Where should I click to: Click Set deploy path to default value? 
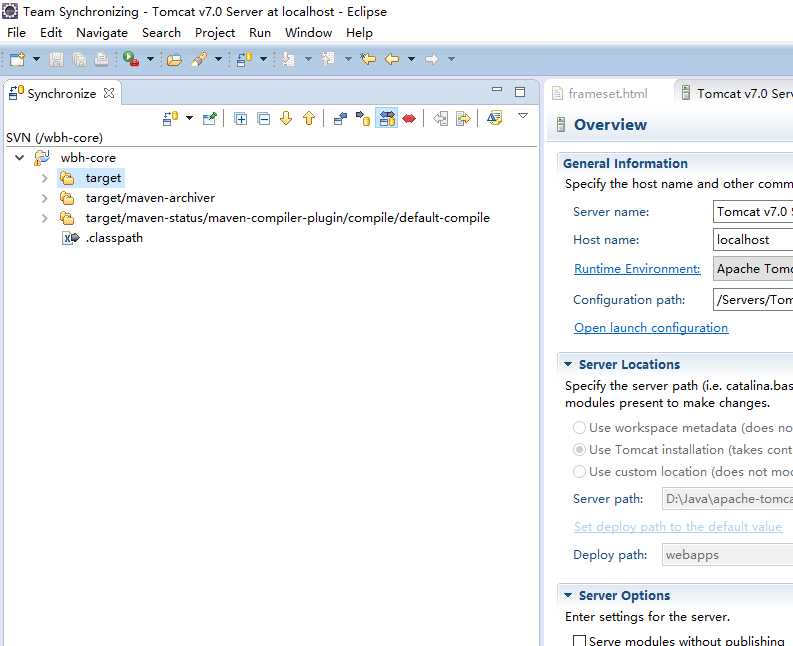click(x=678, y=527)
